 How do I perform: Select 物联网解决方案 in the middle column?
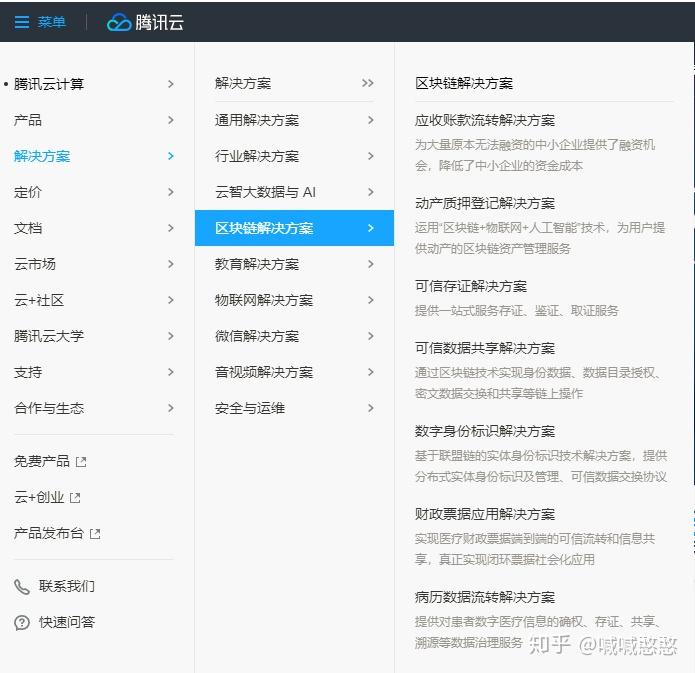click(x=264, y=300)
